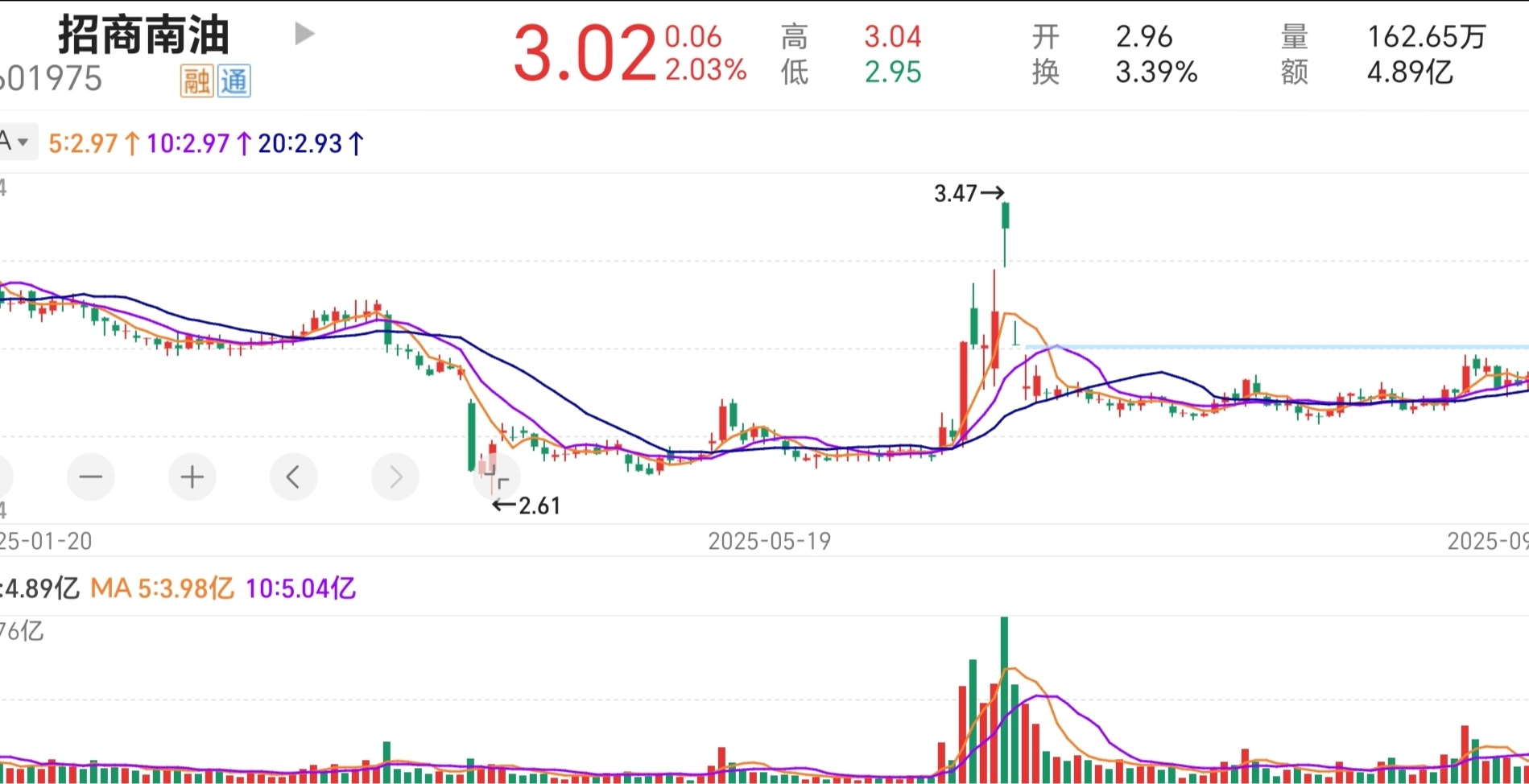Click the amount value 4.89亿 in header
The height and width of the screenshot is (784, 1529).
1410,72
